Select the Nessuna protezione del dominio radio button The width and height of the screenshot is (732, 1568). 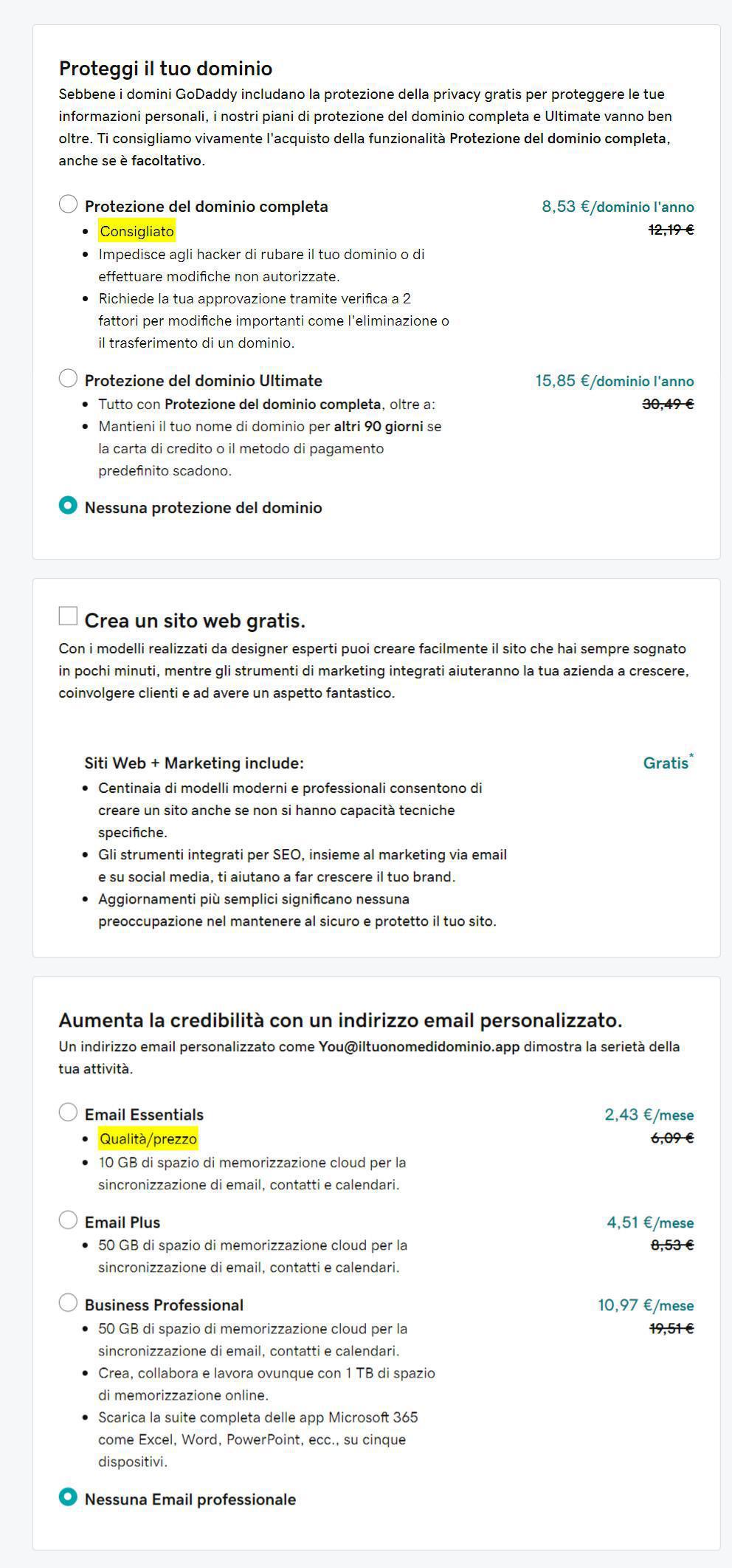(x=68, y=506)
